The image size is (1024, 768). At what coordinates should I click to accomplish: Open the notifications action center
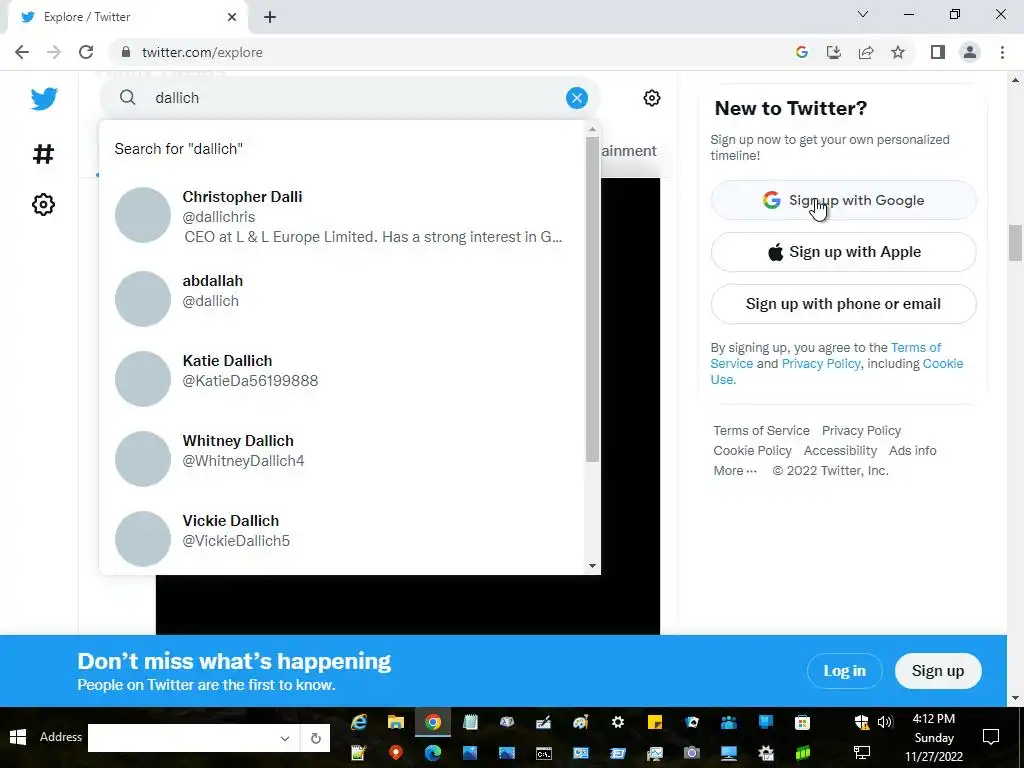991,737
